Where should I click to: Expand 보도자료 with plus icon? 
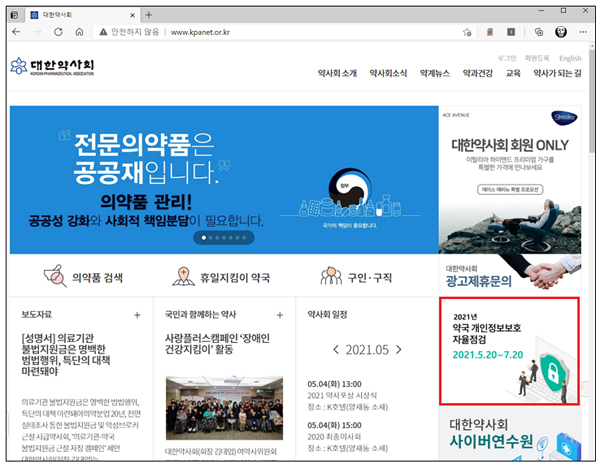tap(137, 315)
